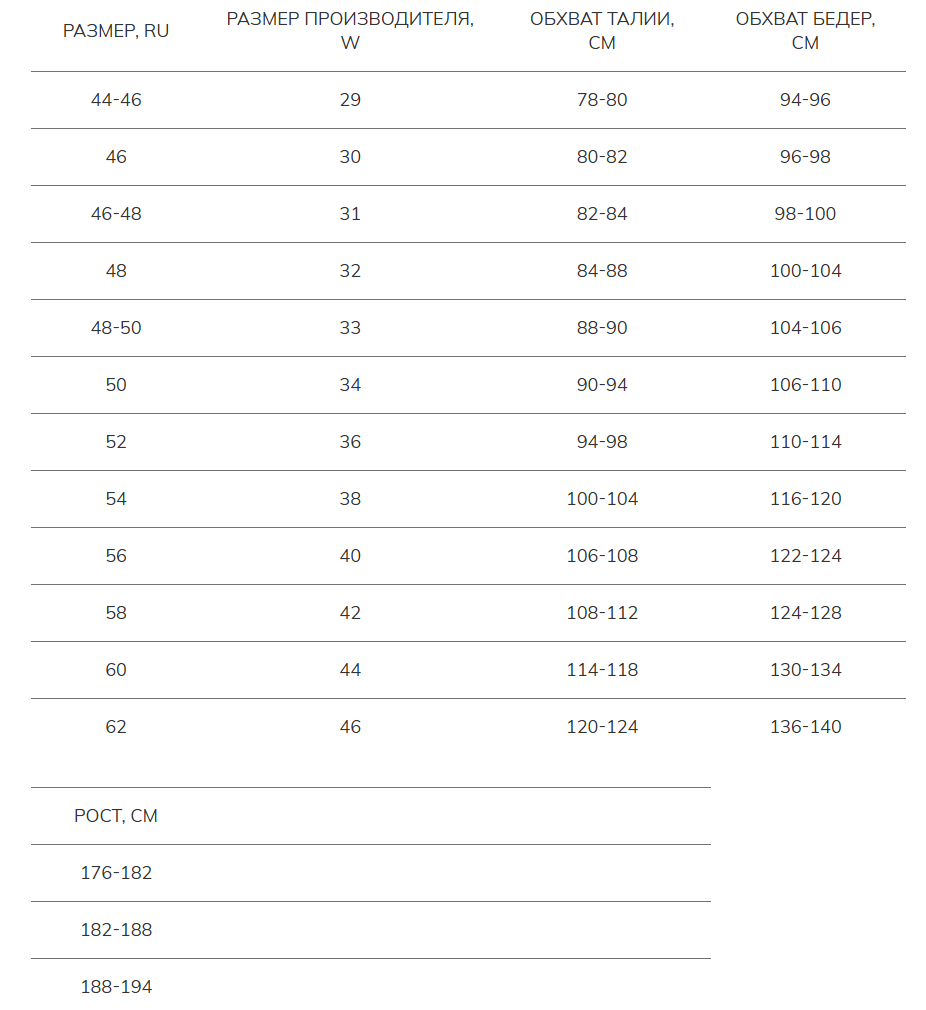Select the 188-194 height row
This screenshot has width=926, height=1010.
(x=116, y=987)
